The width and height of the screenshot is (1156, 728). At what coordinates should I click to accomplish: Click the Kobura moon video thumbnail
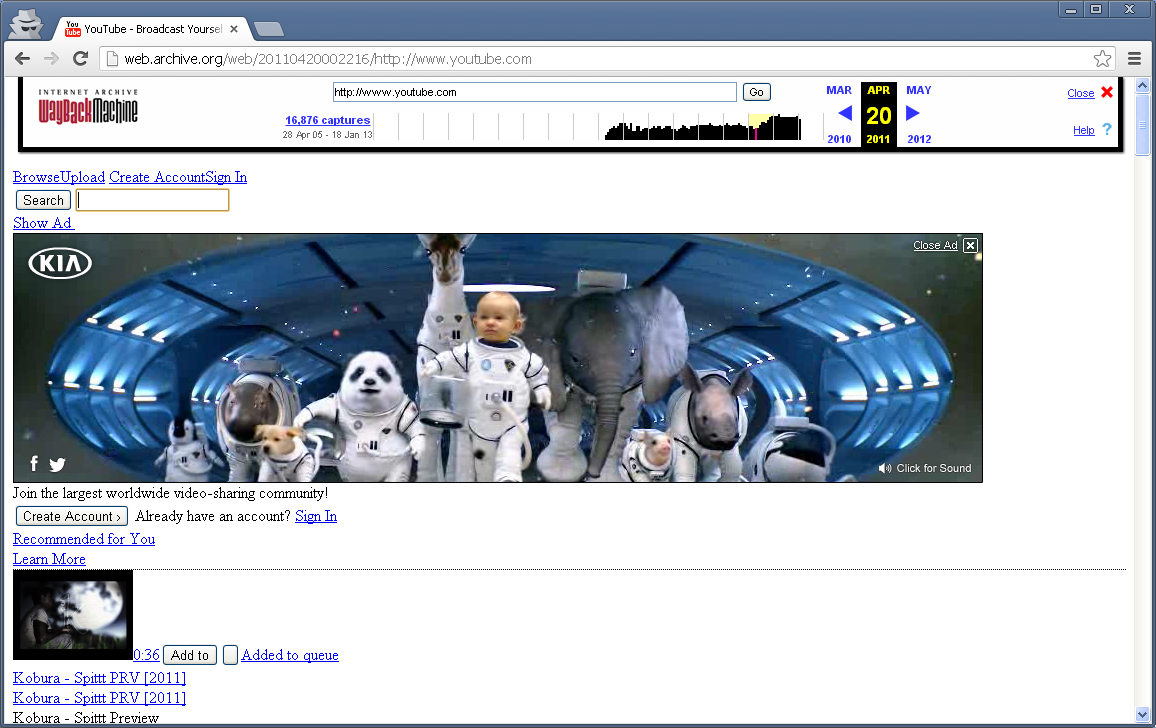pyautogui.click(x=73, y=614)
